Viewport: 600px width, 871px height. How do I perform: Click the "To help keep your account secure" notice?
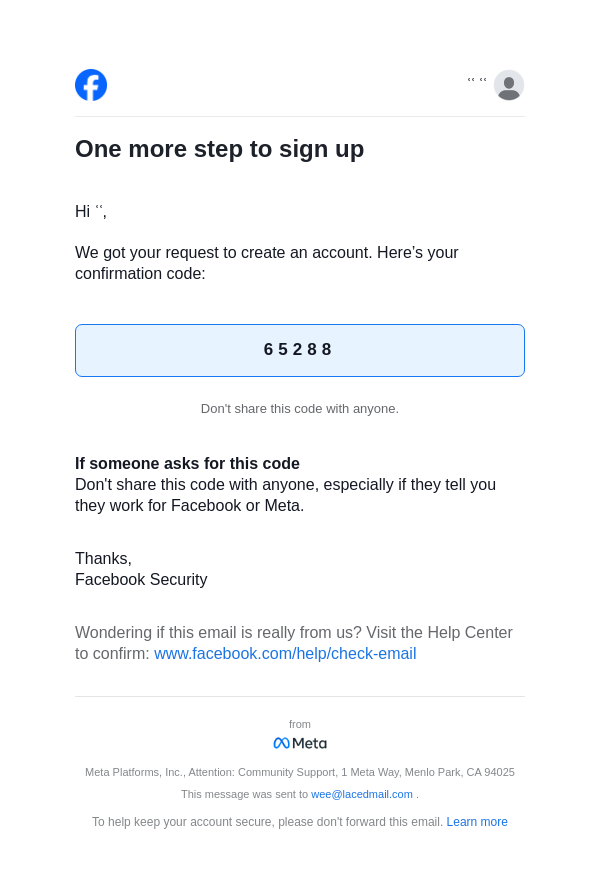click(267, 822)
